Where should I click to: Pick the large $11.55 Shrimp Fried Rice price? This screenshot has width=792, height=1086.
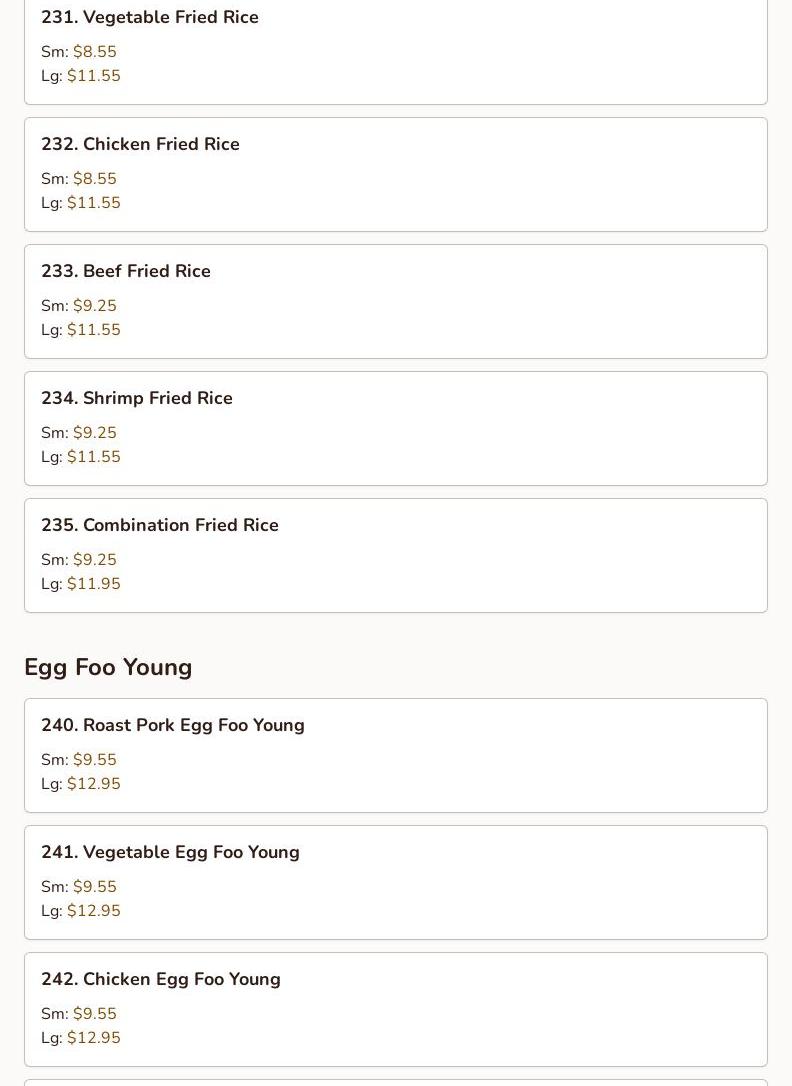tap(93, 457)
